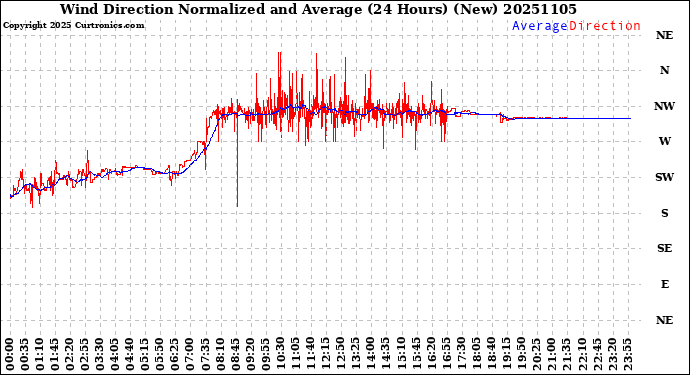The height and width of the screenshot is (375, 690).
Task: Click the 03:30 time label
Action: click(x=100, y=355)
